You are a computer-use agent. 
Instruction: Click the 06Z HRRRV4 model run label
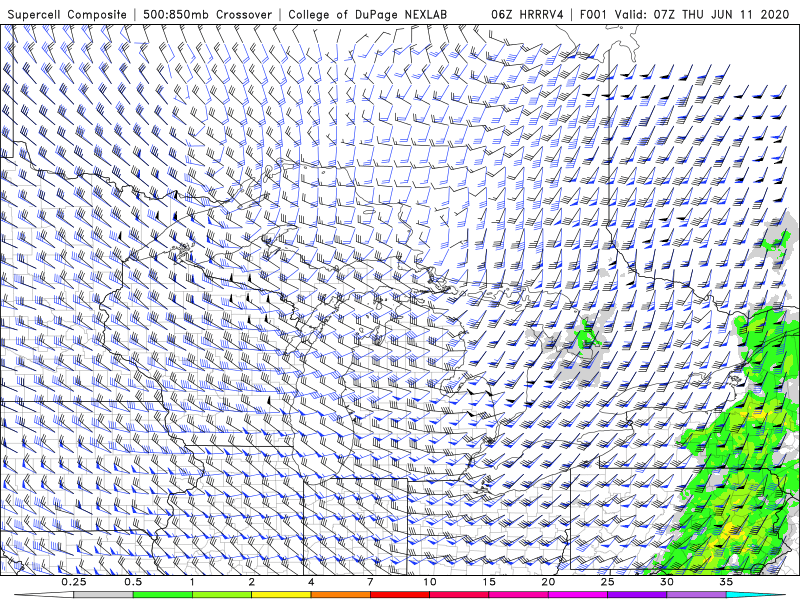(528, 14)
